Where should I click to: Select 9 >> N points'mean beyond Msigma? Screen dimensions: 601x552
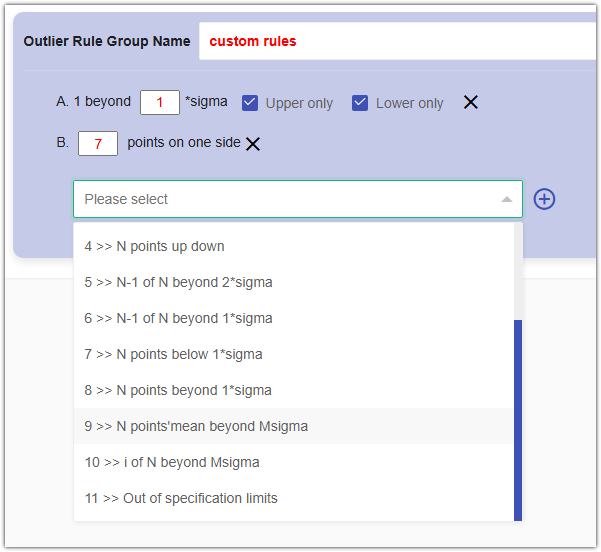coord(196,426)
